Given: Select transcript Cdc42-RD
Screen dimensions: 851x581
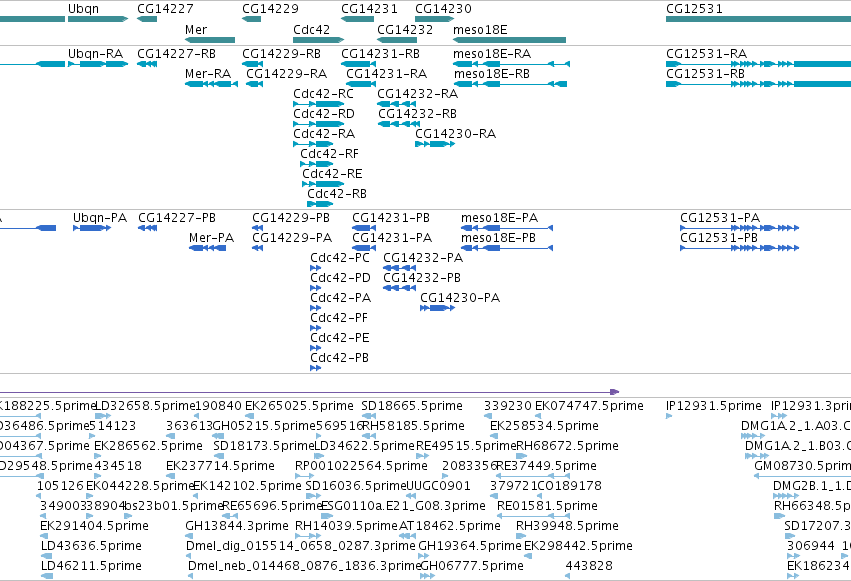Looking at the screenshot, I should tap(319, 124).
